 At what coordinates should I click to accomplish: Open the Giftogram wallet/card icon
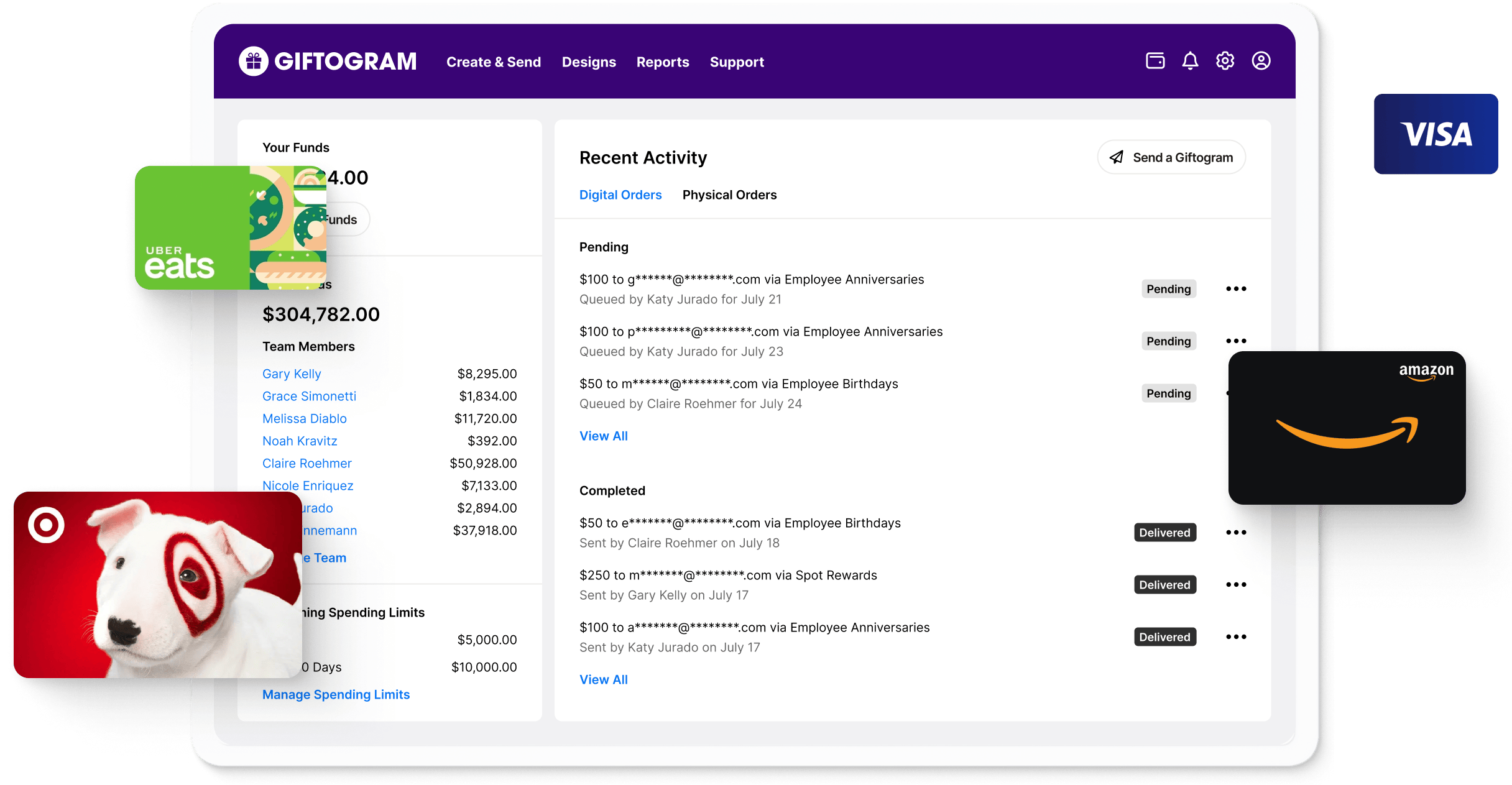tap(1155, 60)
